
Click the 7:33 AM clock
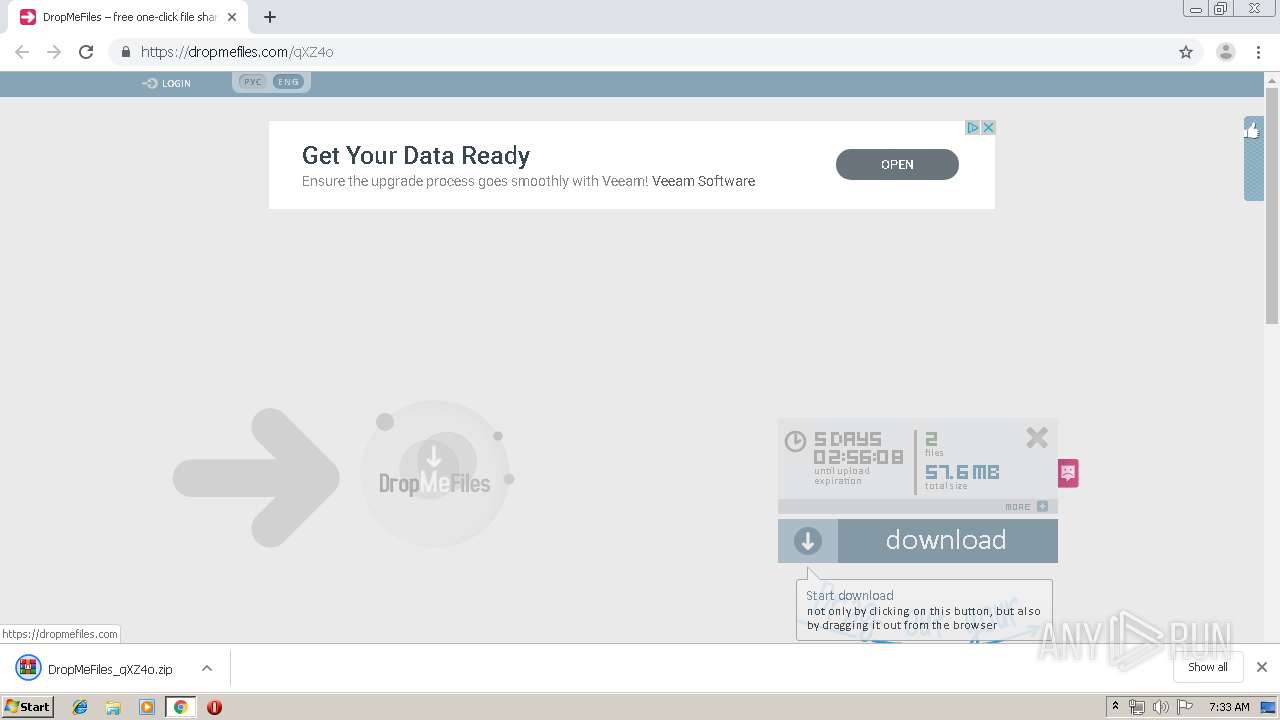tap(1229, 707)
